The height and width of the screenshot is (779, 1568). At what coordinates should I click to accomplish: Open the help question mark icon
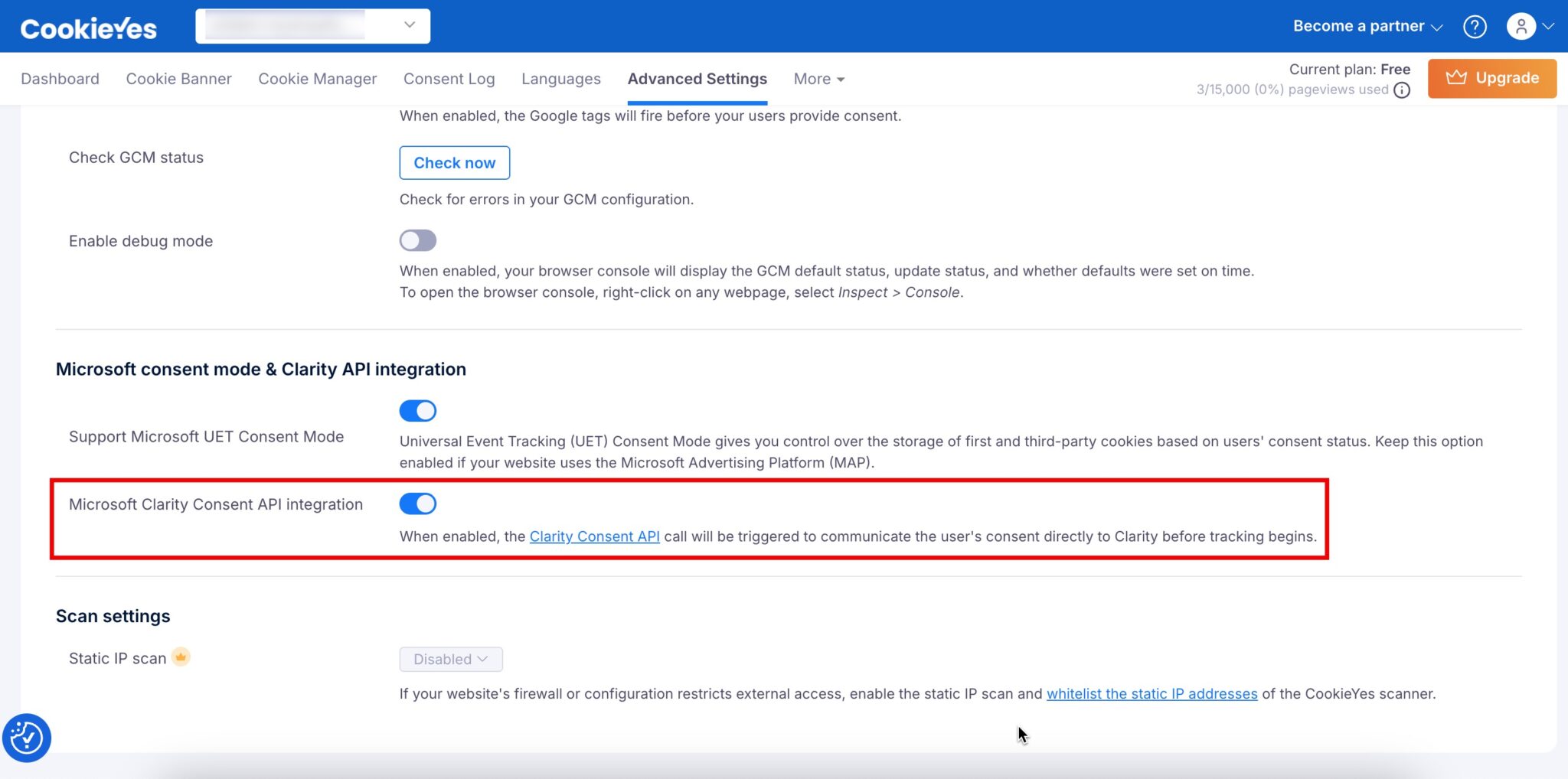1475,26
